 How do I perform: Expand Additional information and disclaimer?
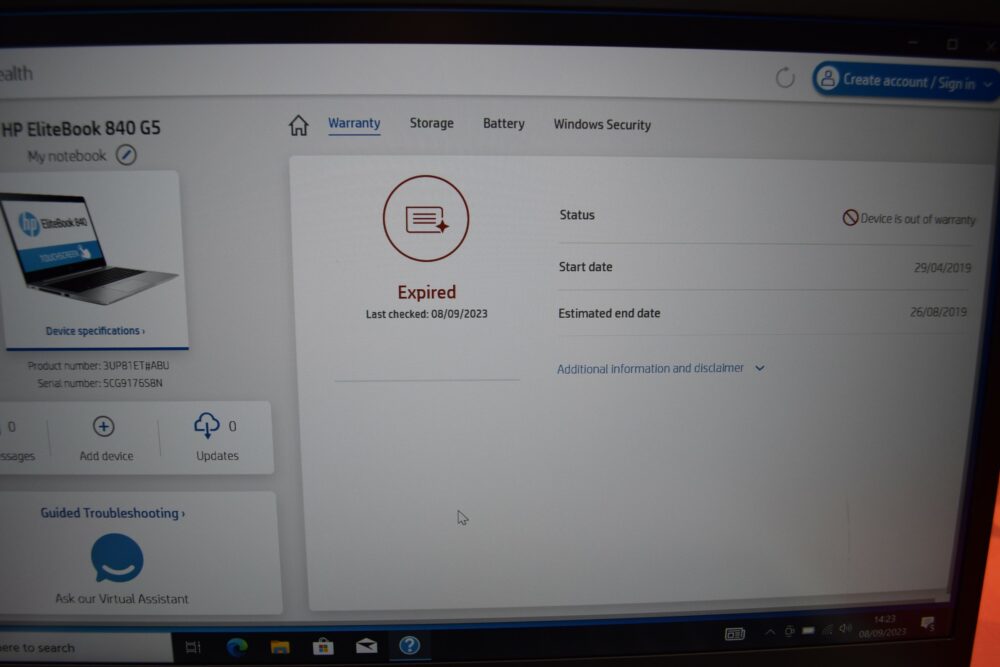pyautogui.click(x=660, y=369)
